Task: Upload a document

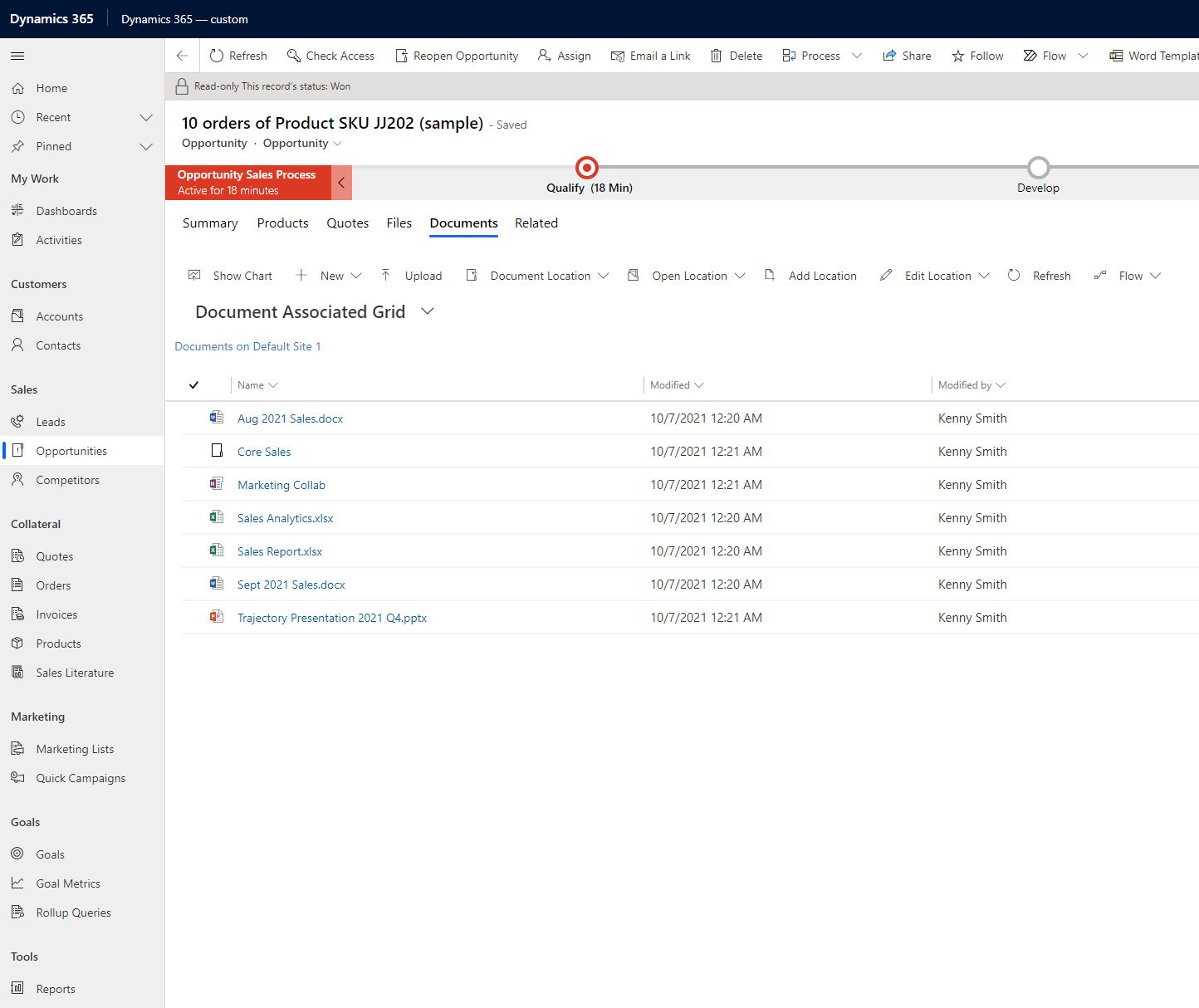Action: 412,276
